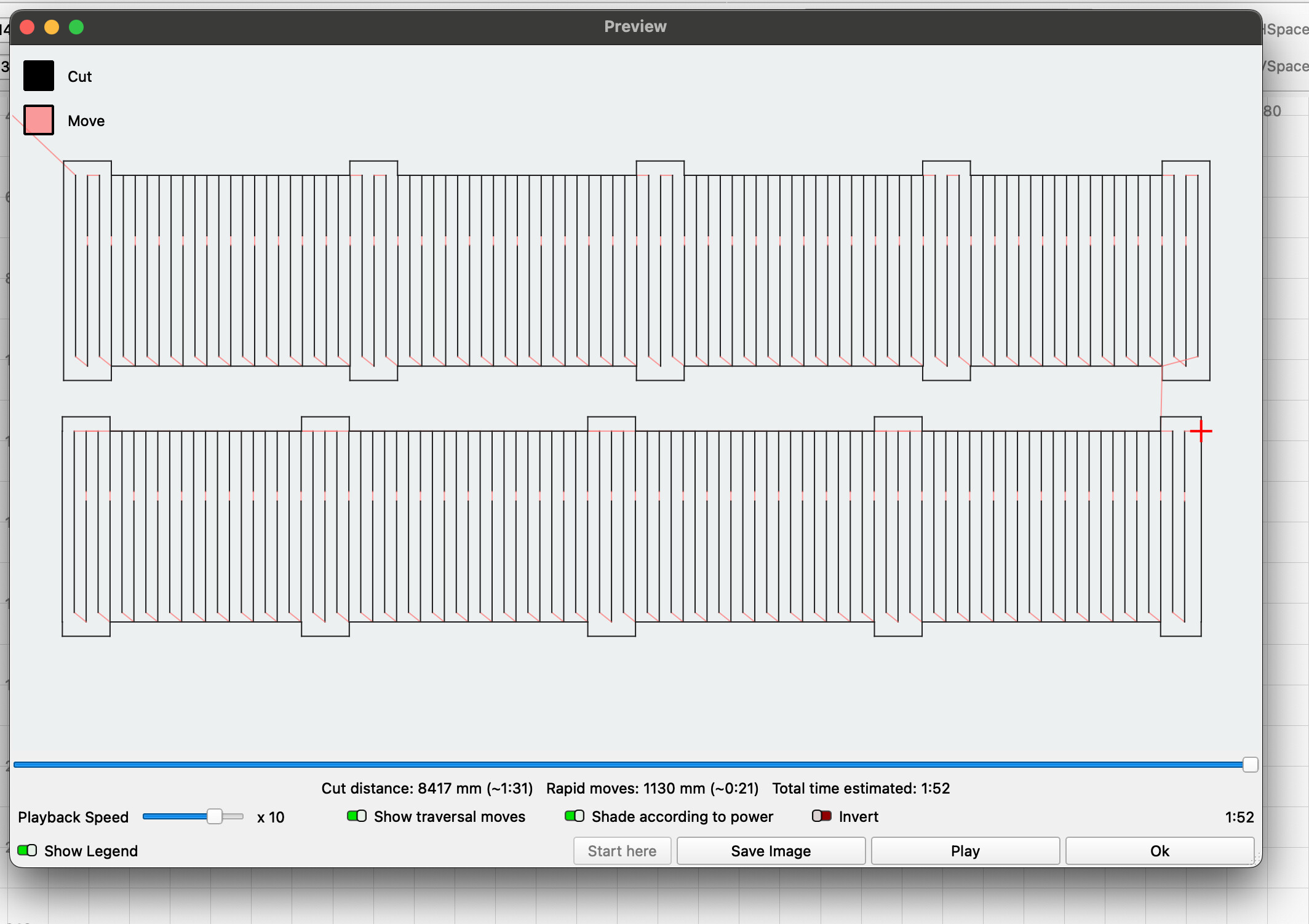Click the Cut legend label
This screenshot has width=1309, height=924.
(x=79, y=76)
